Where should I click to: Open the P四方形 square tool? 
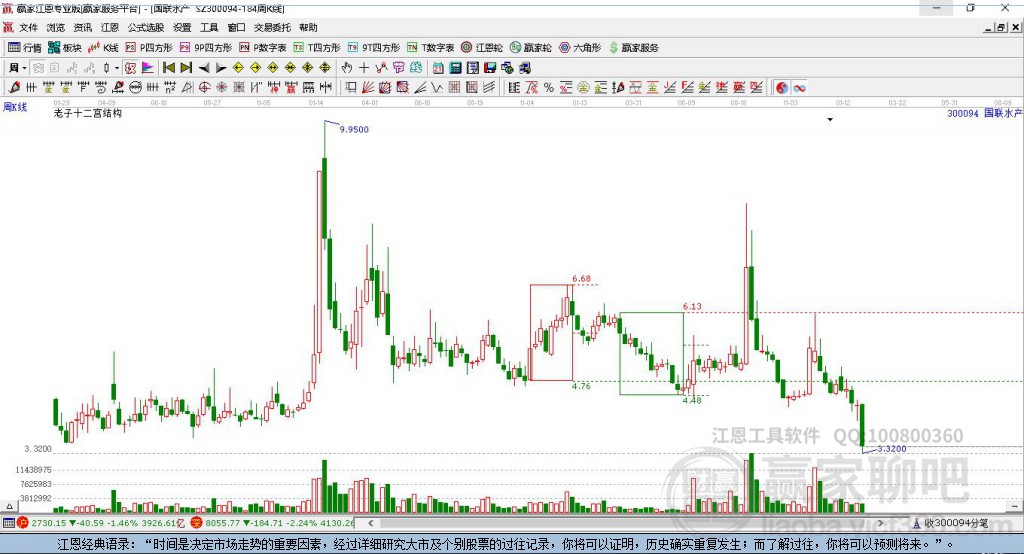click(x=148, y=48)
